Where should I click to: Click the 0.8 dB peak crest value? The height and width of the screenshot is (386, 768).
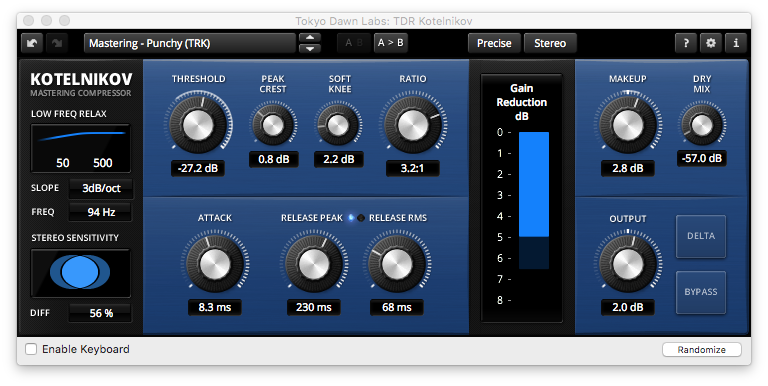click(274, 159)
